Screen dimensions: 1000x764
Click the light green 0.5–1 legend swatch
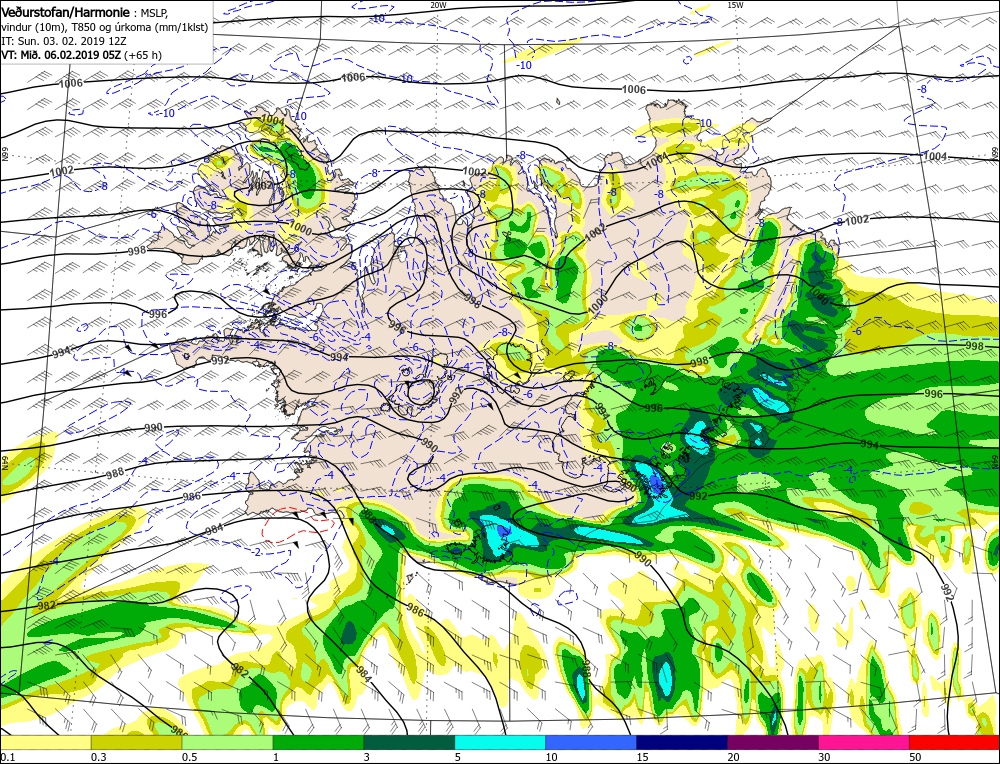point(228,742)
